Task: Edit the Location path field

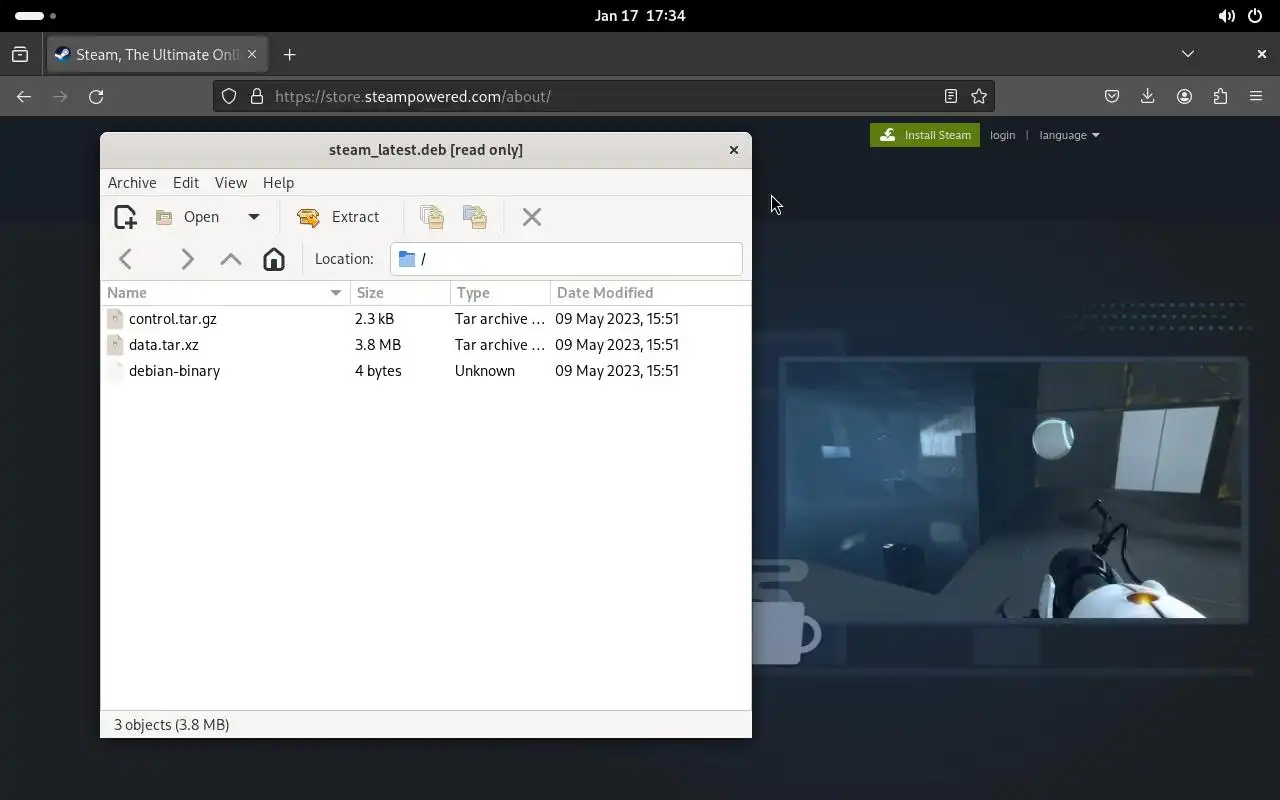Action: pyautogui.click(x=566, y=259)
